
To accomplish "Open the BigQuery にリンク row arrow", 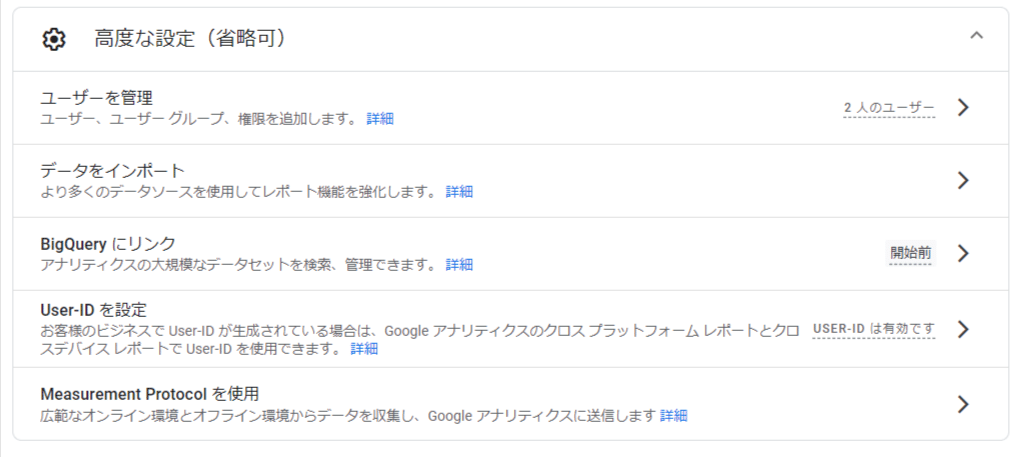I will pos(963,253).
